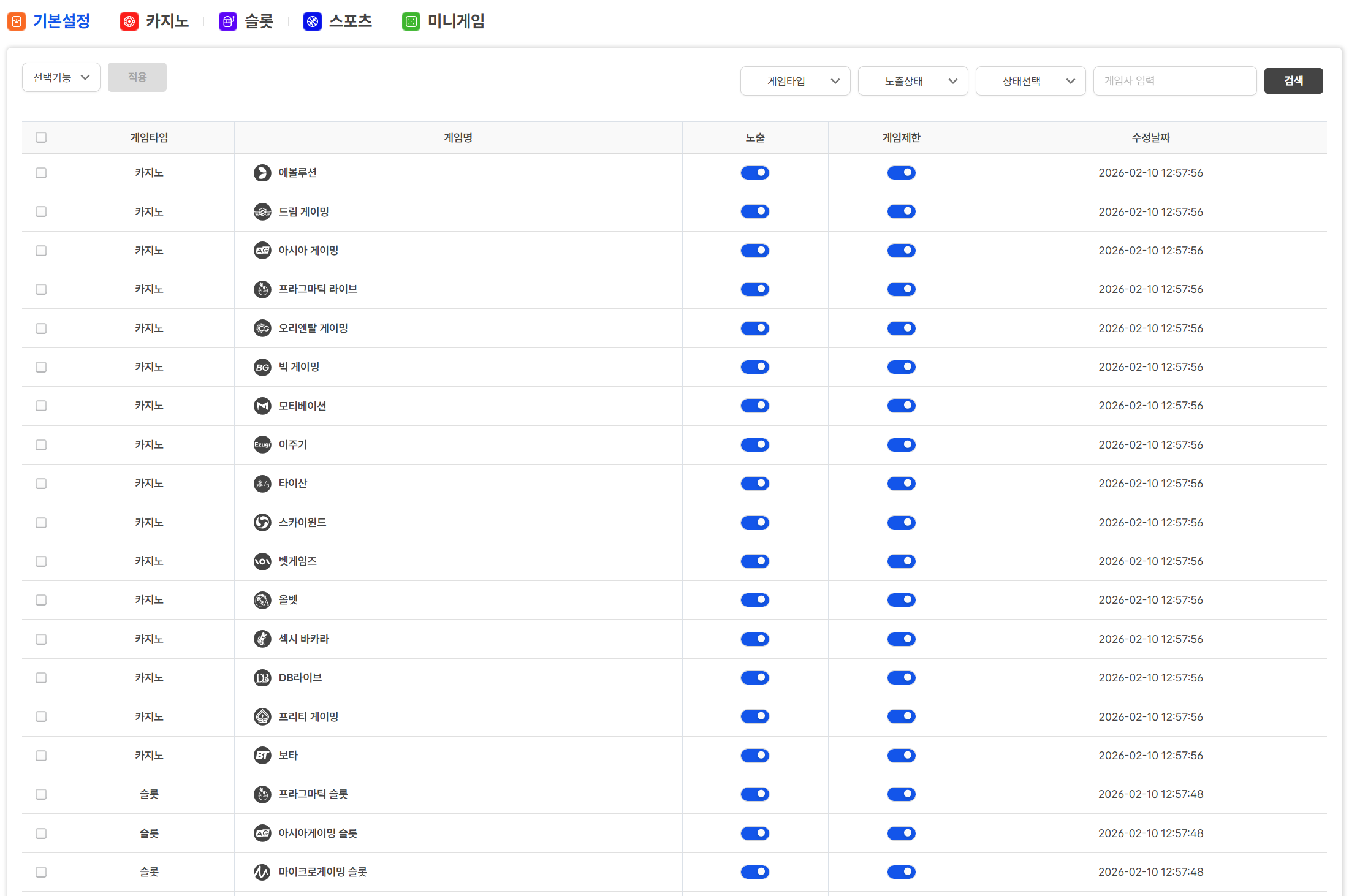Click the orange 기본설정 icon in header

tap(17, 21)
